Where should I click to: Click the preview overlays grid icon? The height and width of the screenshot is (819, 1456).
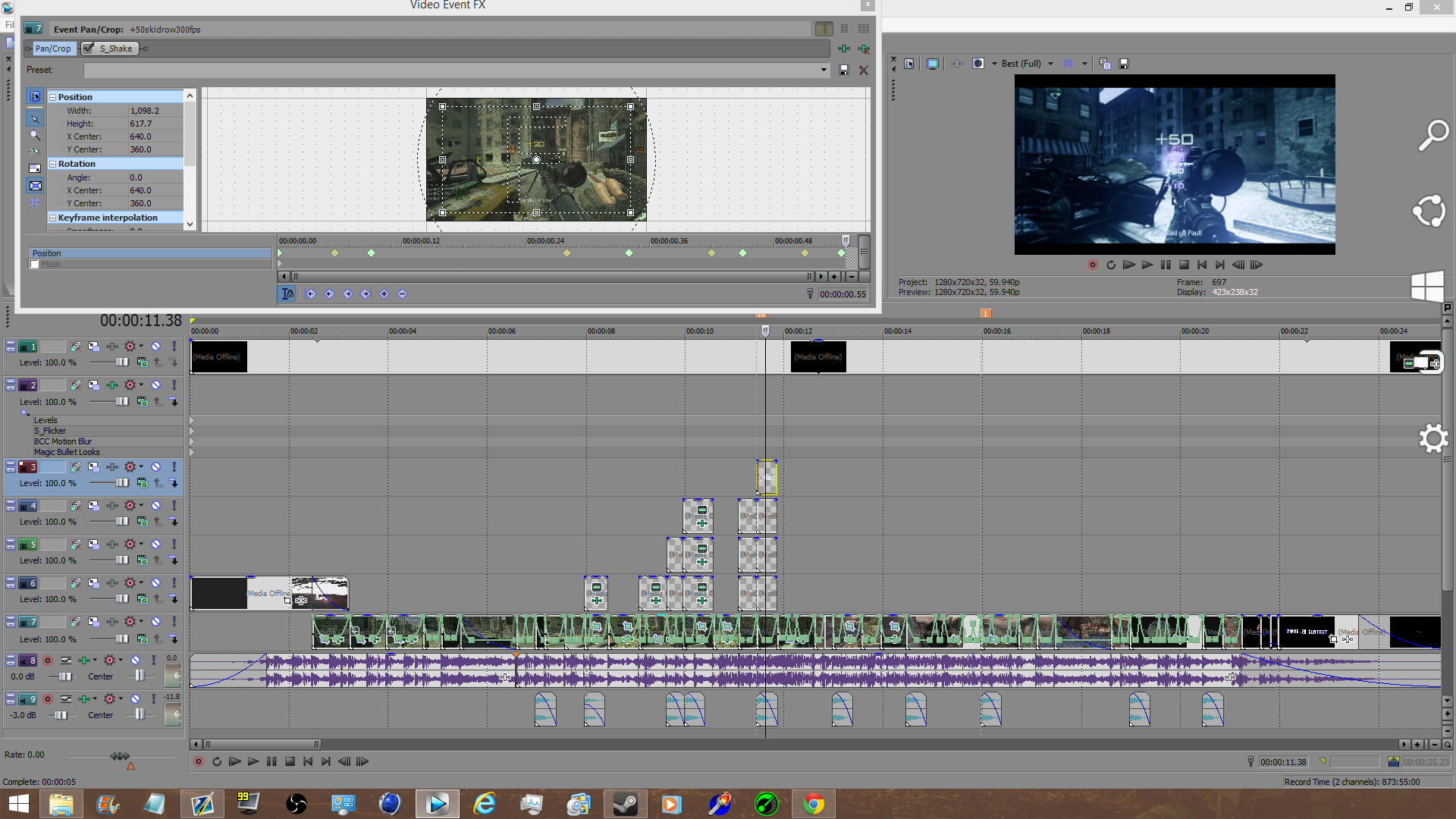[1068, 64]
